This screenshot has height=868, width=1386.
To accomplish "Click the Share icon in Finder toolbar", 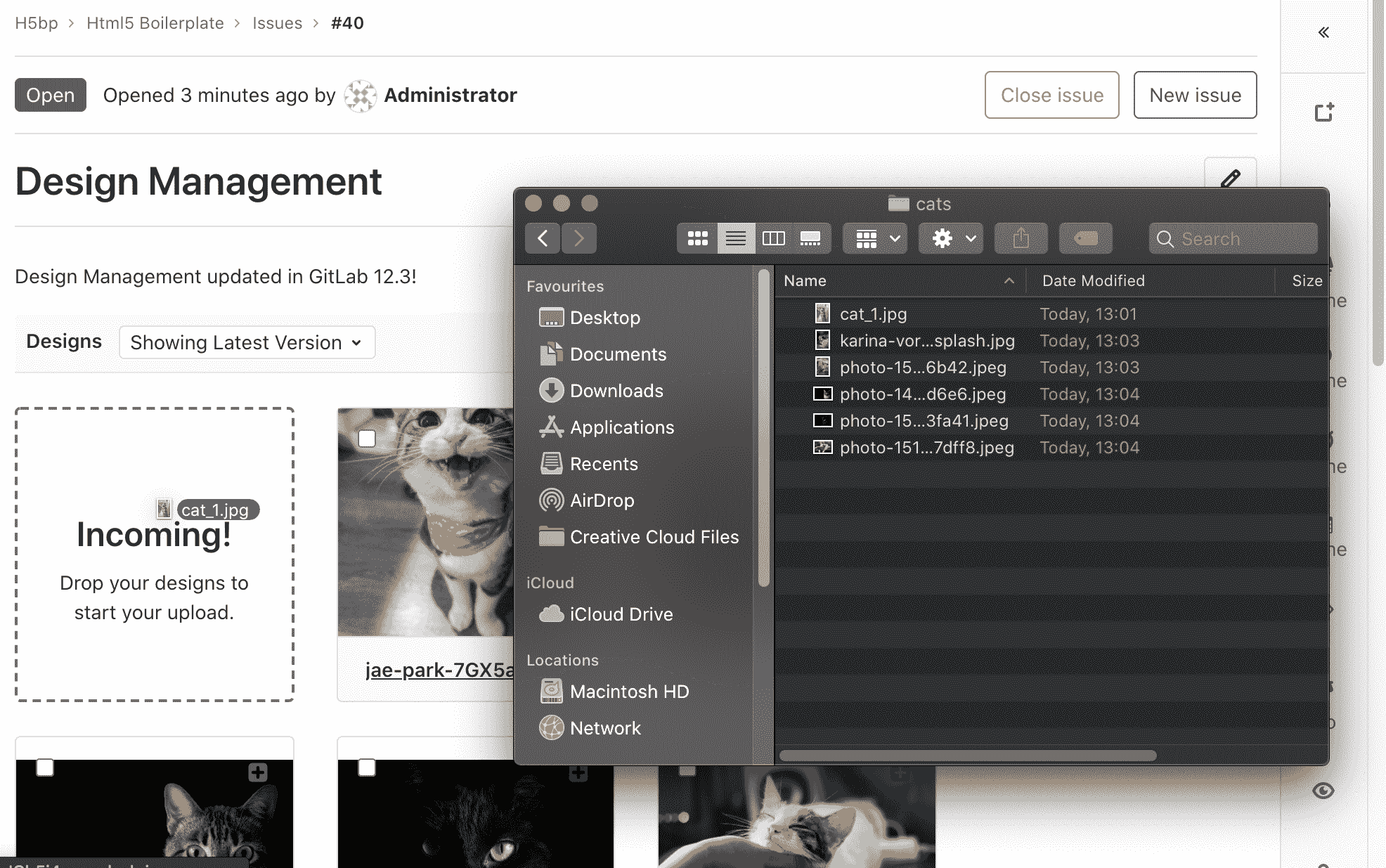I will click(1021, 238).
